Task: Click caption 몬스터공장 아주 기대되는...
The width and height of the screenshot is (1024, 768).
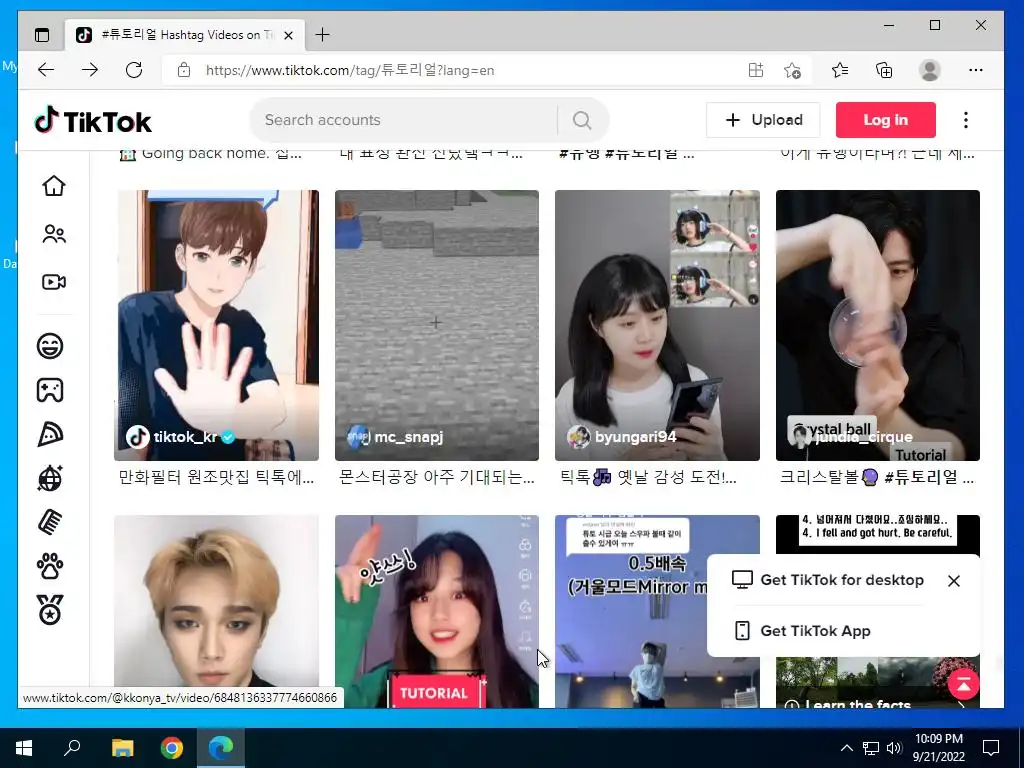Action: 436,477
